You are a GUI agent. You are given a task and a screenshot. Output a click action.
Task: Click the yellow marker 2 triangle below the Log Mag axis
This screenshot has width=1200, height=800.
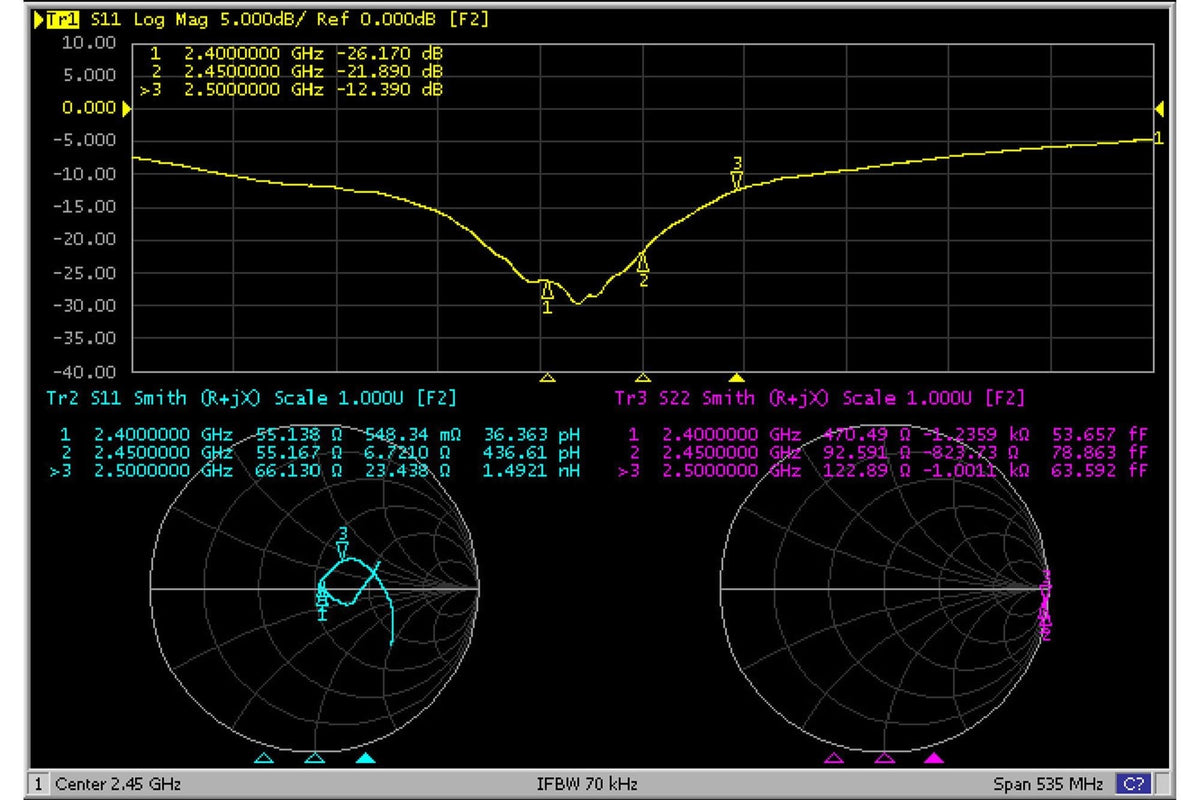(643, 378)
